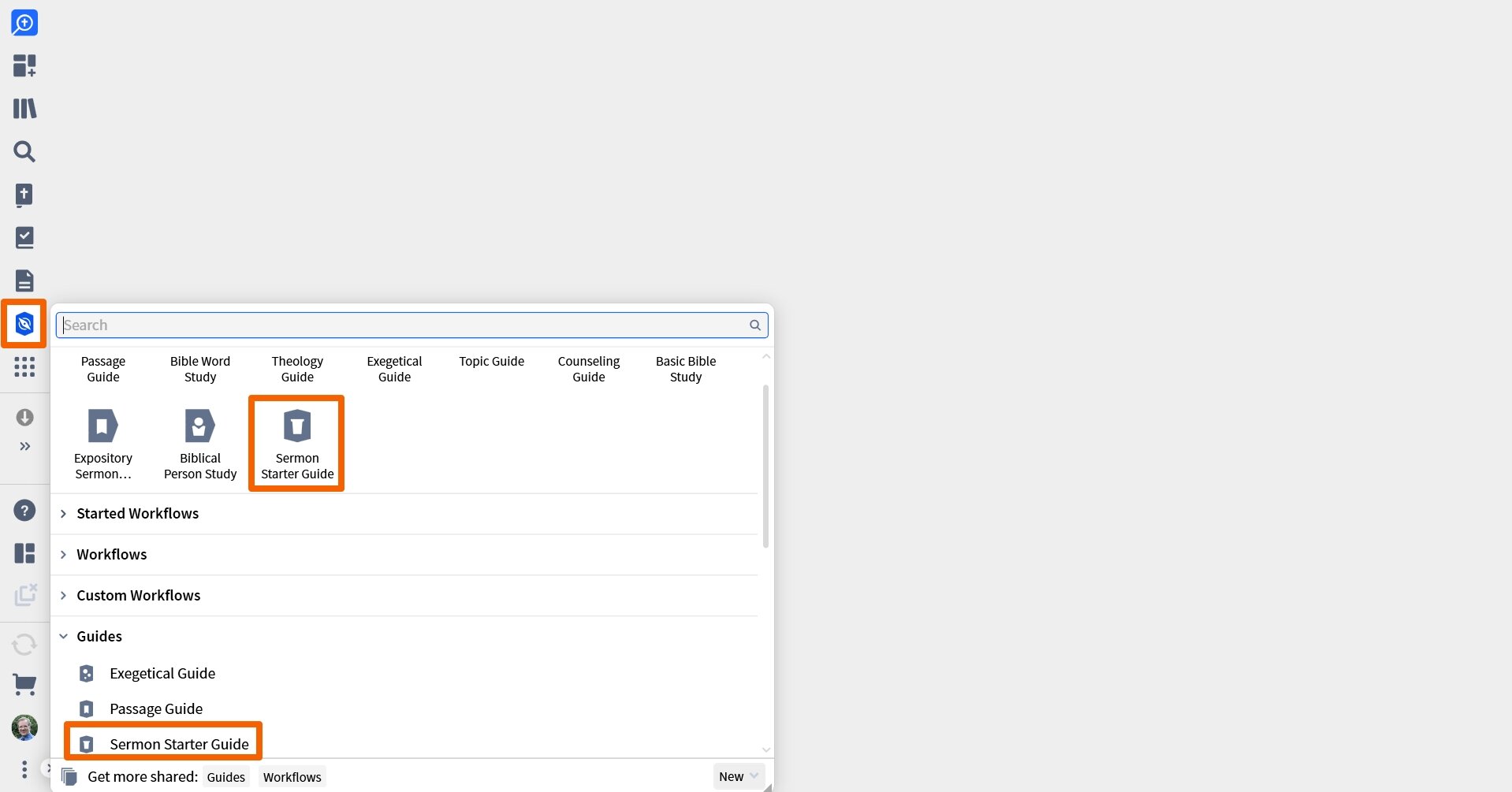Click the shared Workflows button
Screen dimensions: 1512x792
292,777
